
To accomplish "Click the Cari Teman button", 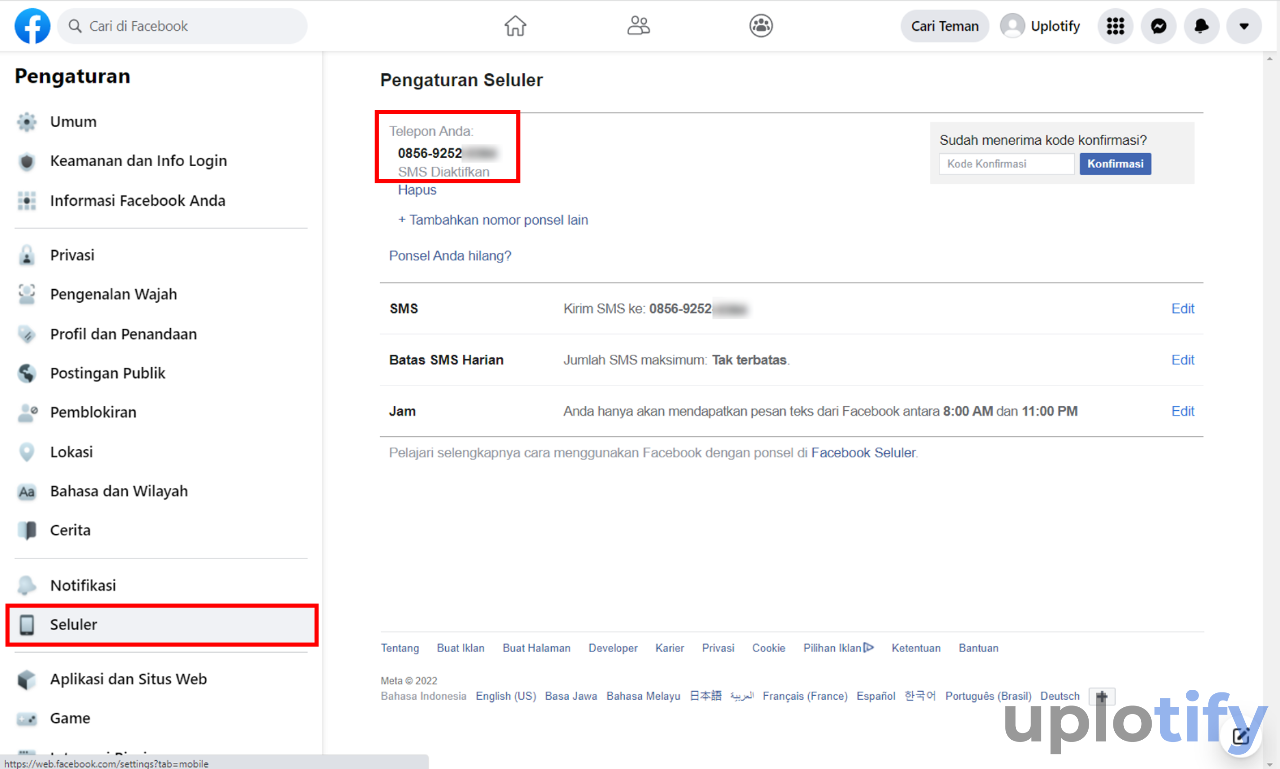I will (x=945, y=26).
